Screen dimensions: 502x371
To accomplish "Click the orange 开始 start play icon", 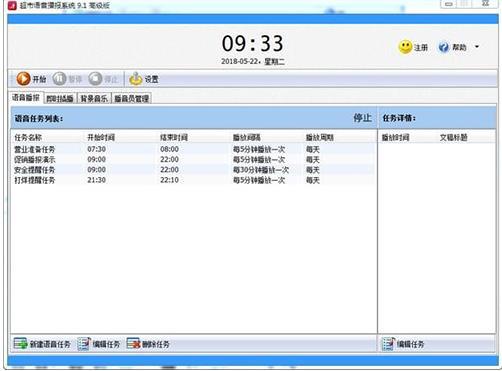I will (23, 79).
